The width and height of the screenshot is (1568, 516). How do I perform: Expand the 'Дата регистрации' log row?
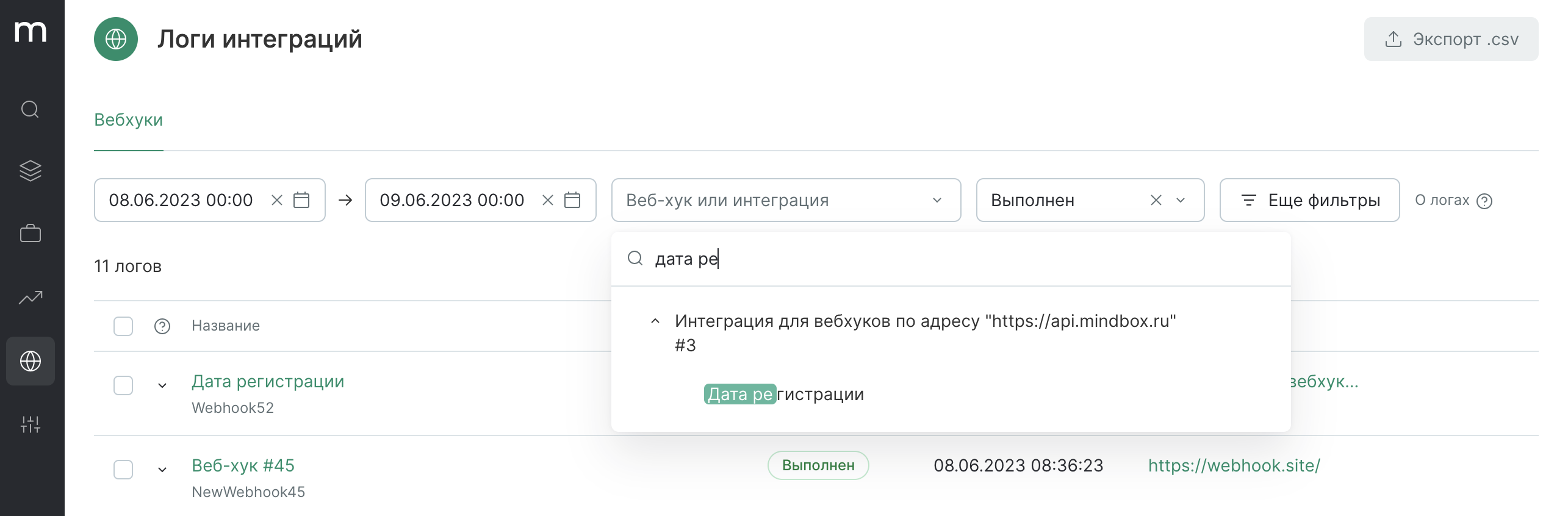click(162, 385)
